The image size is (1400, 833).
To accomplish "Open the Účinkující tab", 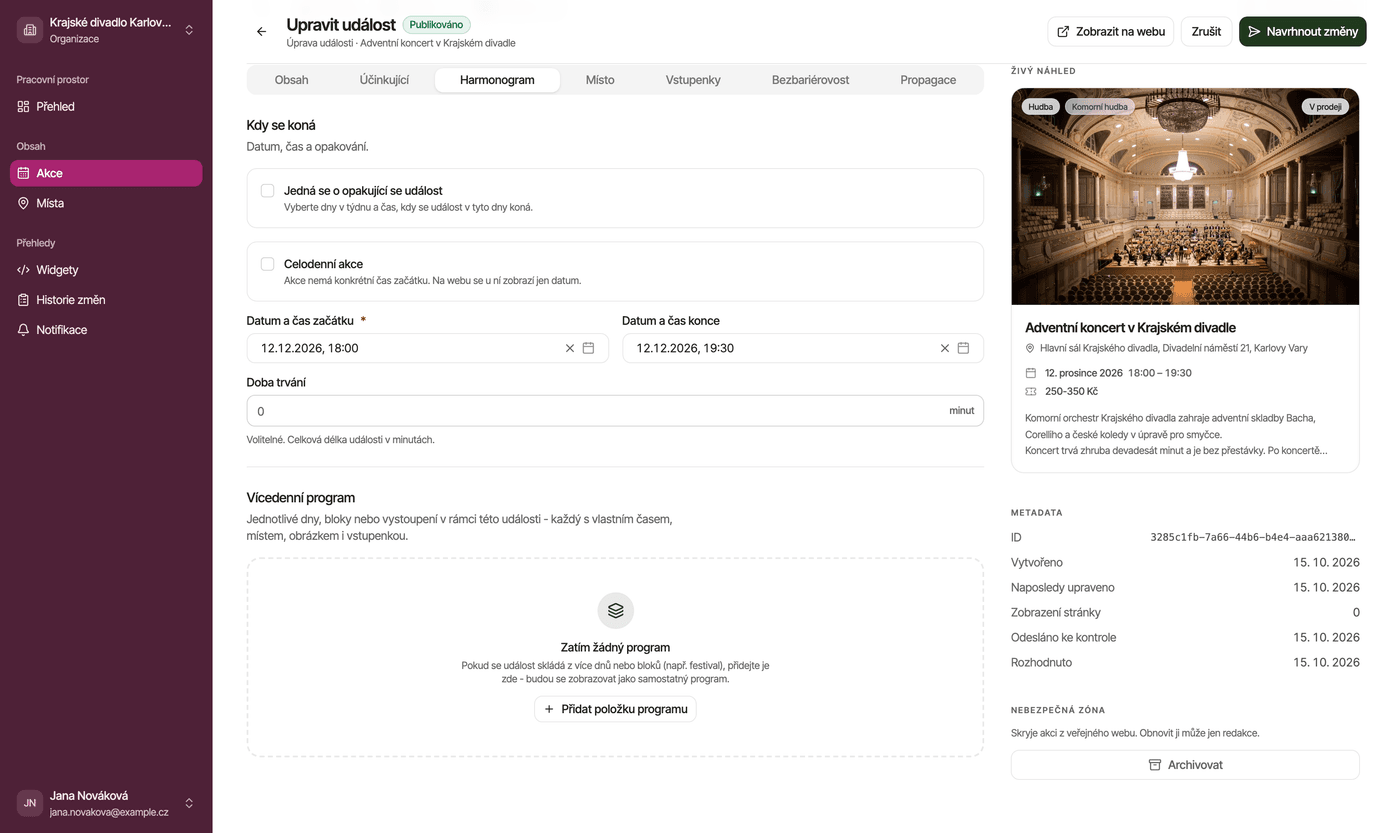I will click(x=385, y=80).
